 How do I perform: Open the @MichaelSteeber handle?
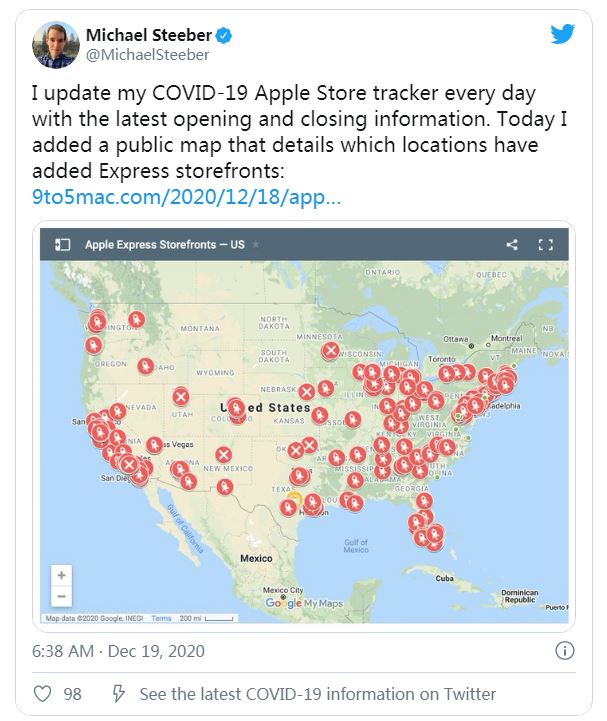point(148,55)
